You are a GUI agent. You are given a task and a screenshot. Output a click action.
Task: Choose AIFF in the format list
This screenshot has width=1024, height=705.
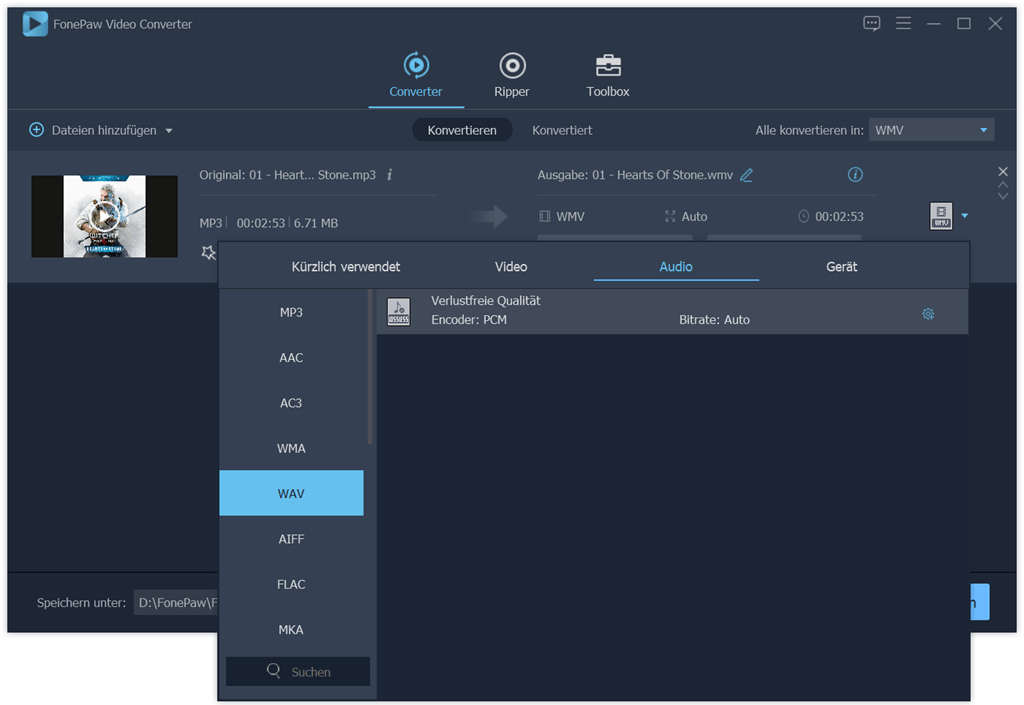click(x=291, y=539)
